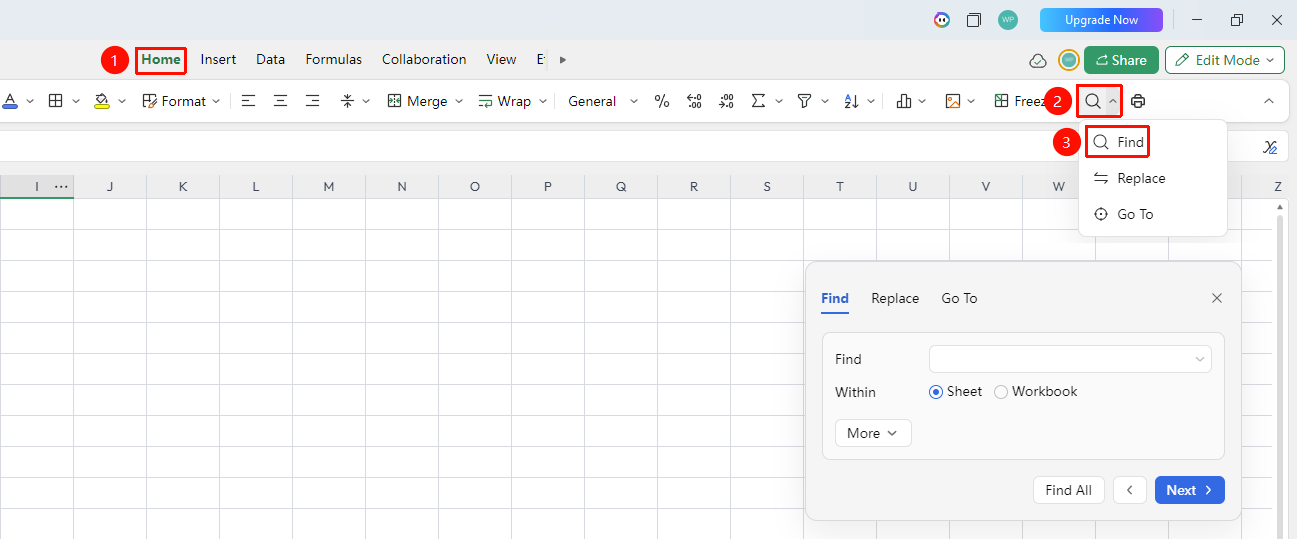Viewport: 1297px width, 539px height.
Task: Expand the borders dropdown arrow
Action: click(x=76, y=101)
